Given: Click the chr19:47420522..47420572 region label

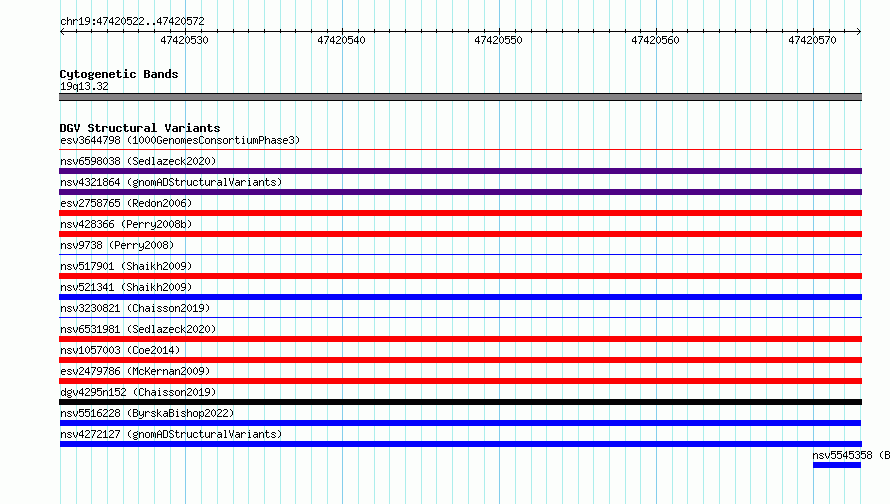Looking at the screenshot, I should pos(132,22).
